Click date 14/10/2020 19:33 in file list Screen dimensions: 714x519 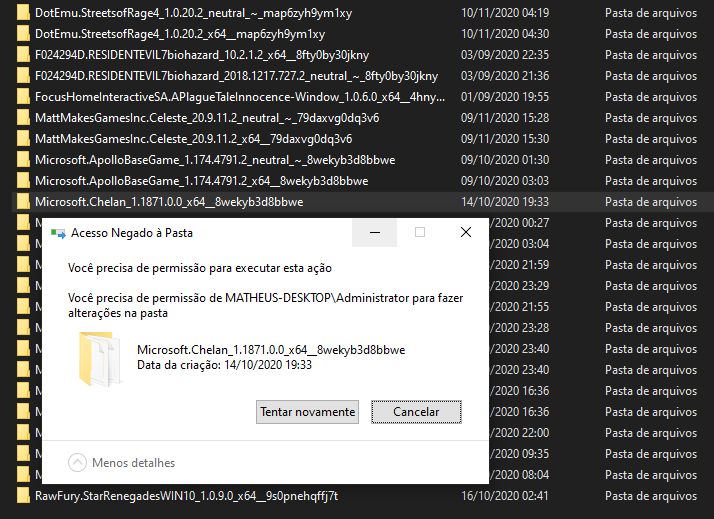click(x=505, y=202)
